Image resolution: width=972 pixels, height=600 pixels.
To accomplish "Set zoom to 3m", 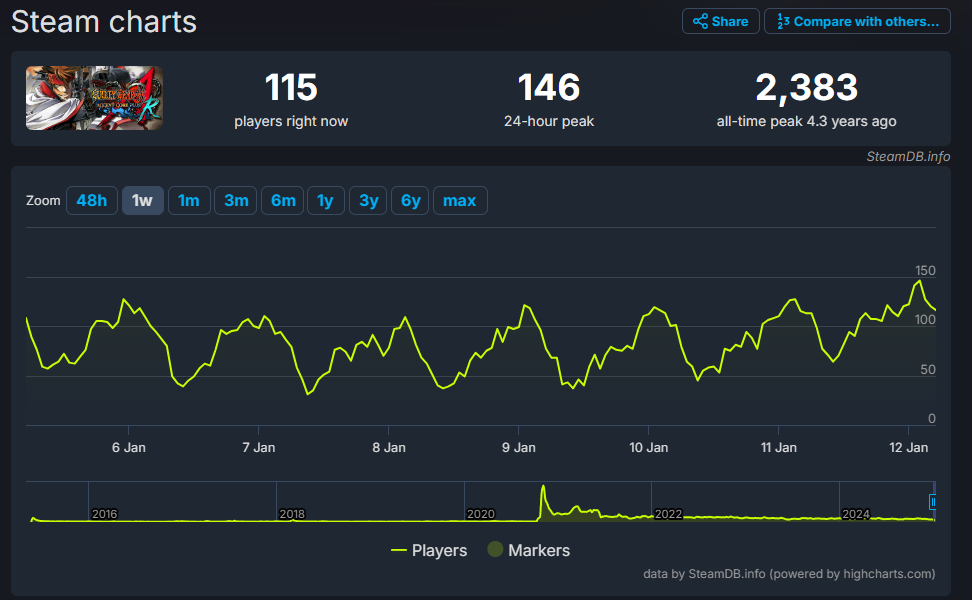I will point(236,200).
